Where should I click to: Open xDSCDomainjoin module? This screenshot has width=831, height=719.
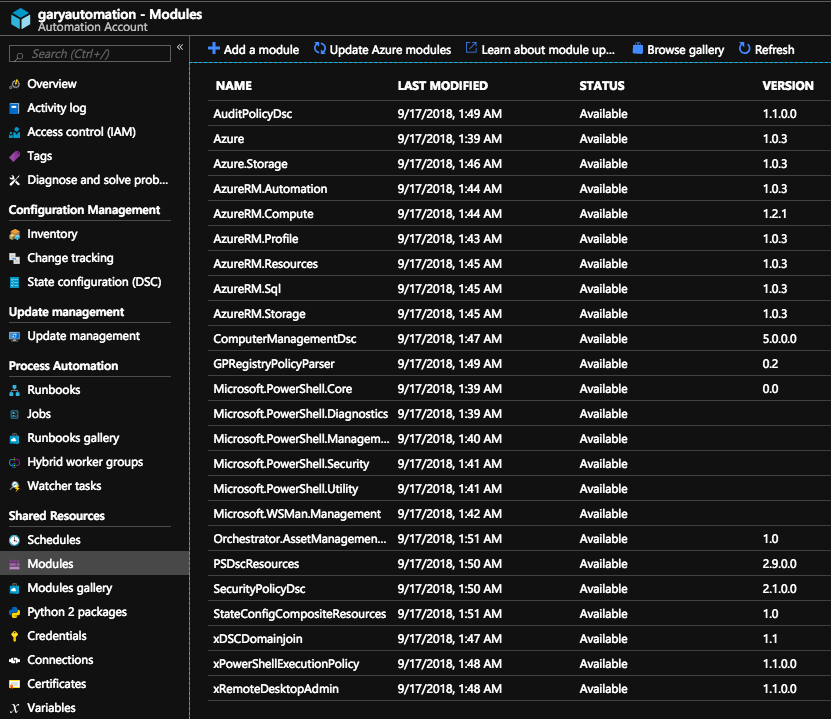(x=519, y=638)
